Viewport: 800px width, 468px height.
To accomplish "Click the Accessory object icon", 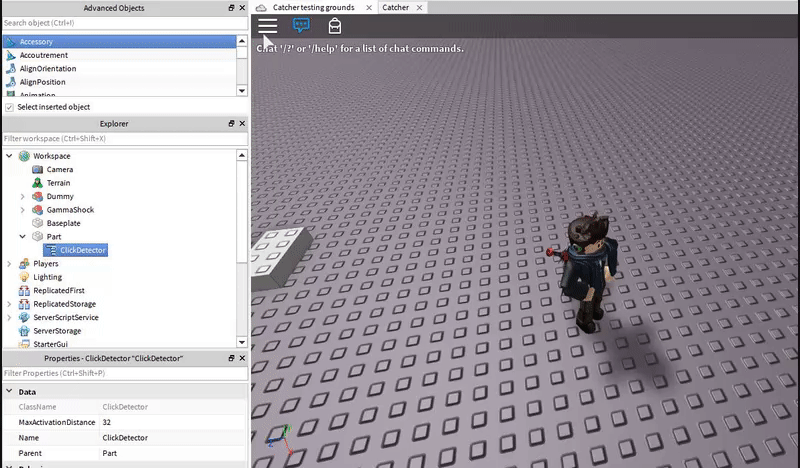I will 11,42.
